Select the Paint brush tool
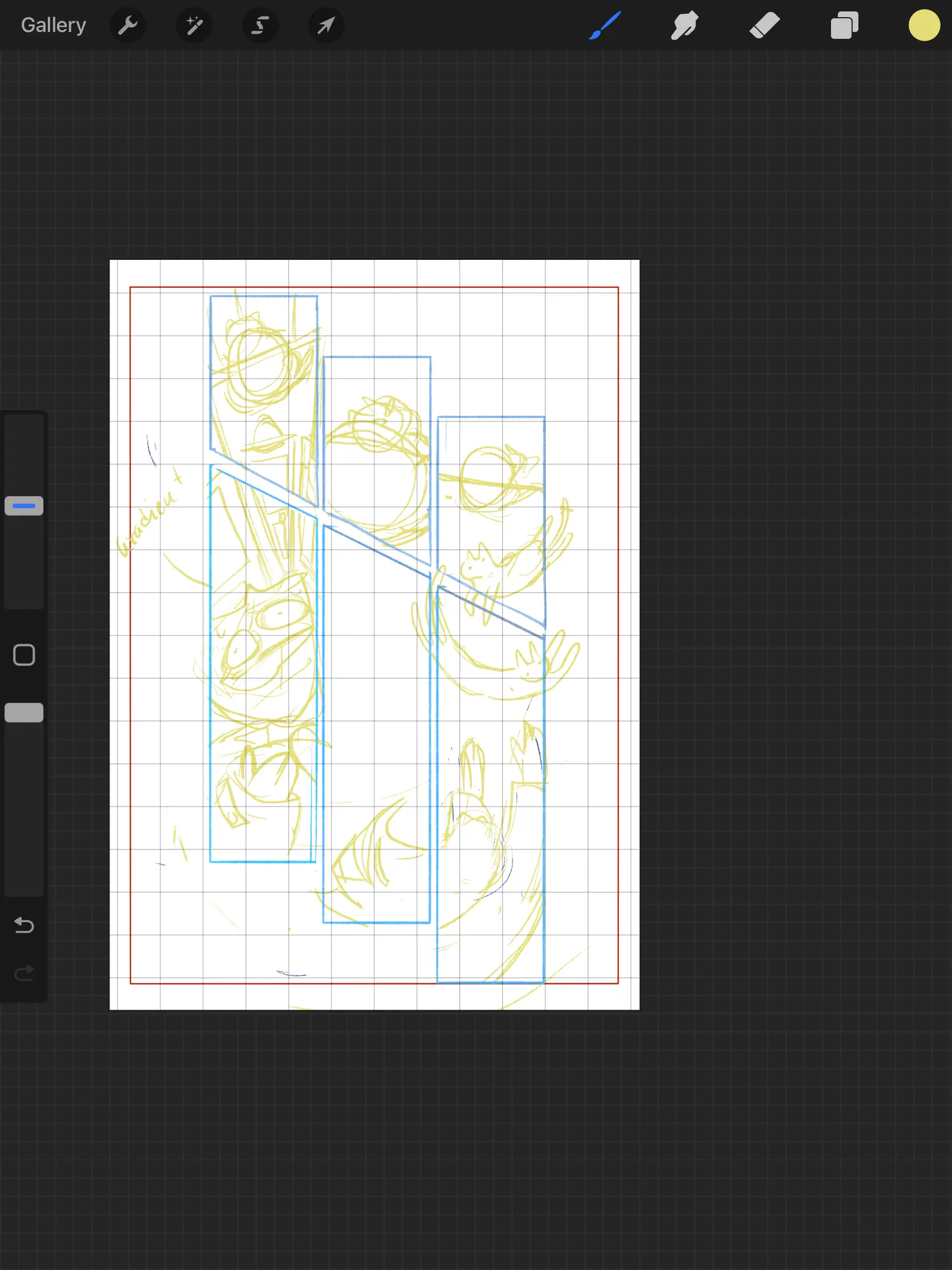This screenshot has width=952, height=1270. (x=605, y=25)
